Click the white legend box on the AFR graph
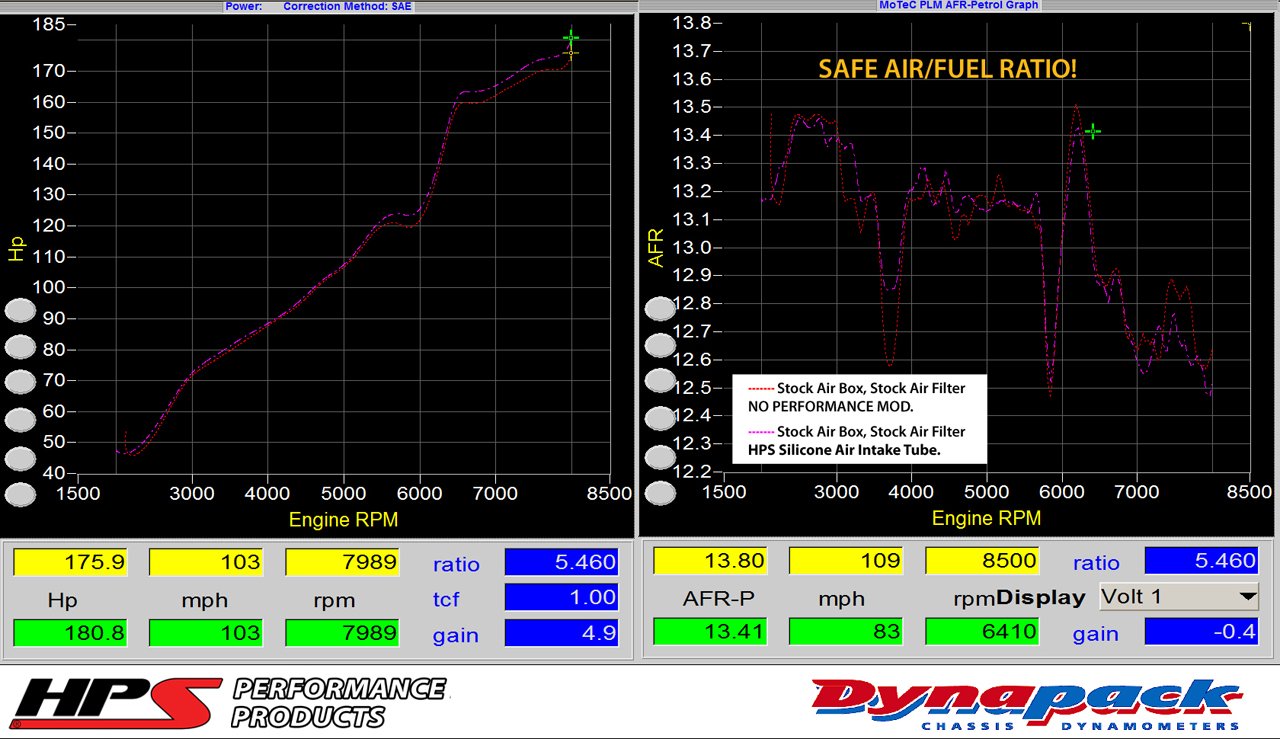The width and height of the screenshot is (1280, 739). [x=859, y=419]
